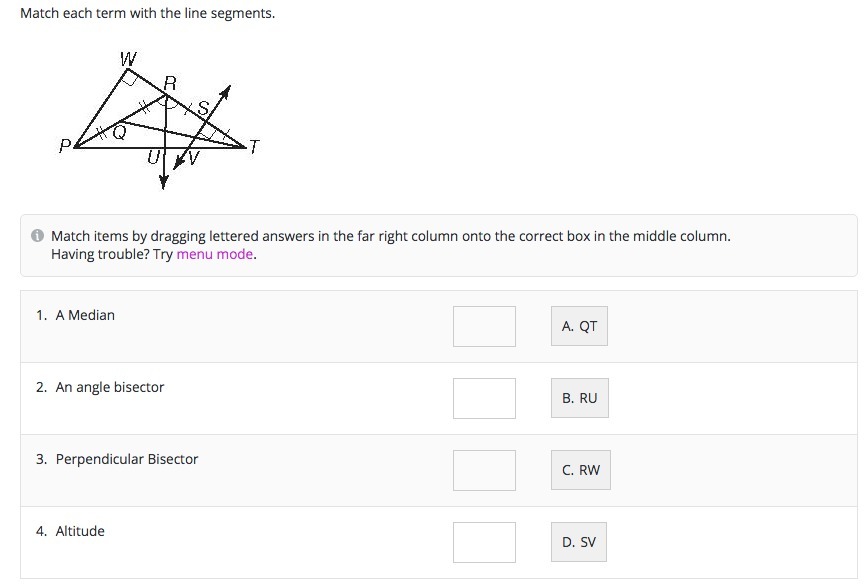Open the menu mode link
Viewport: 867px width, 584px height.
point(215,255)
